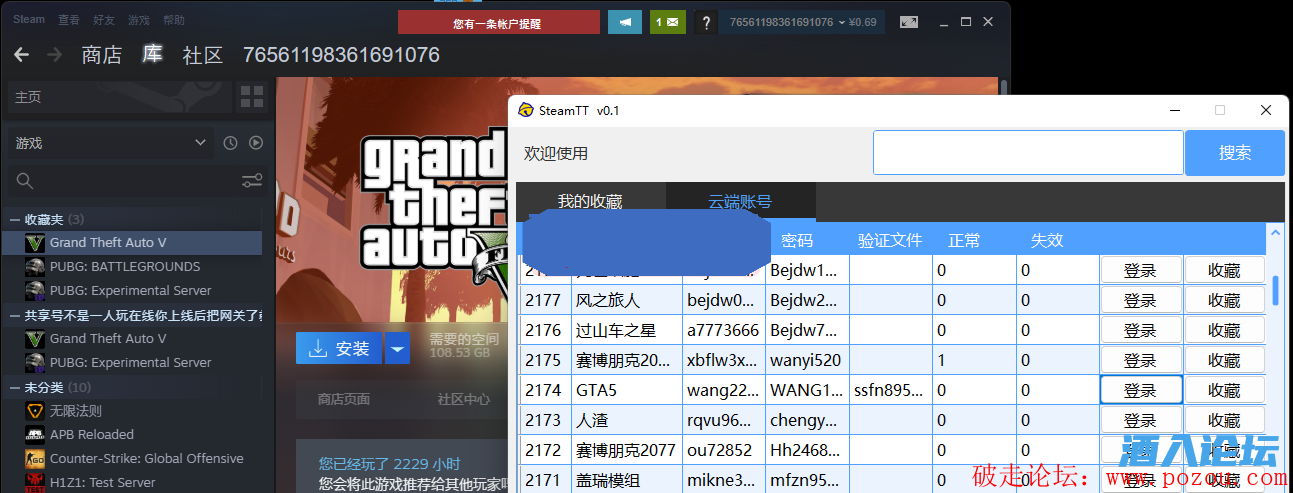Switch library to grid collections view icon
The width and height of the screenshot is (1293, 493).
tap(252, 97)
